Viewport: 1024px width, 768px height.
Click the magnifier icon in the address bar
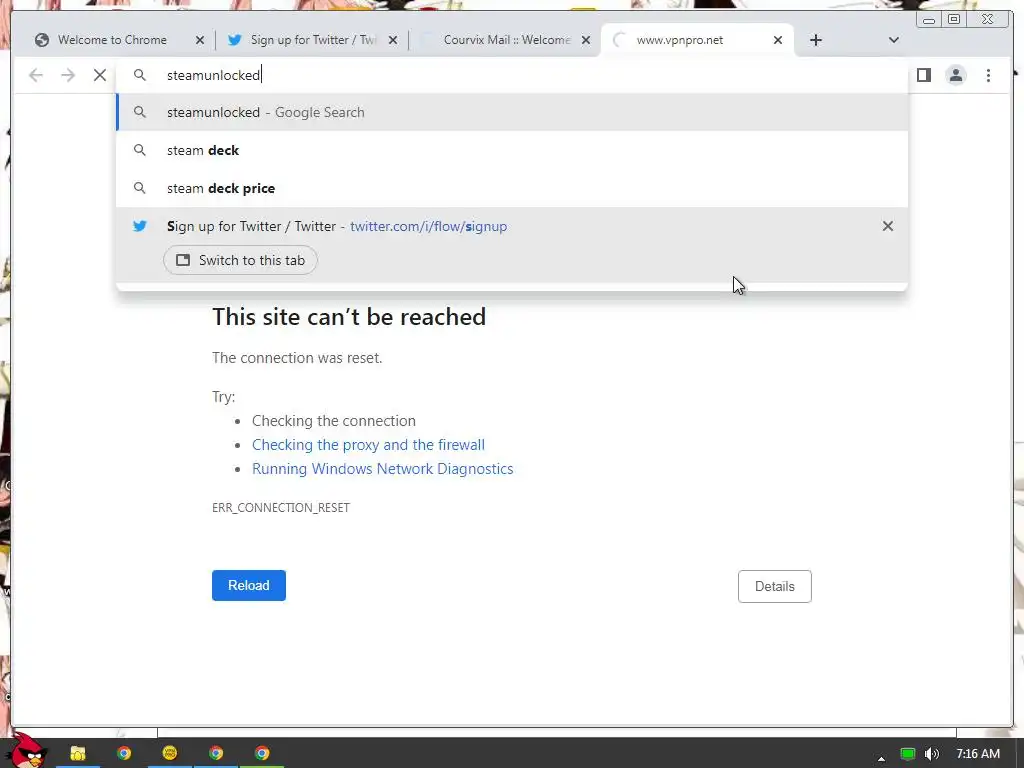(x=140, y=75)
